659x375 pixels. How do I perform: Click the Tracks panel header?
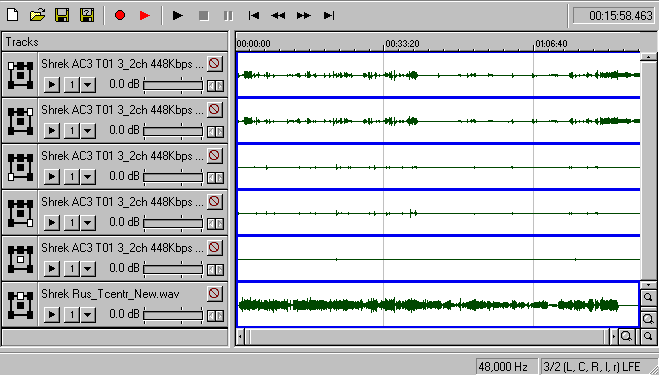(x=115, y=42)
